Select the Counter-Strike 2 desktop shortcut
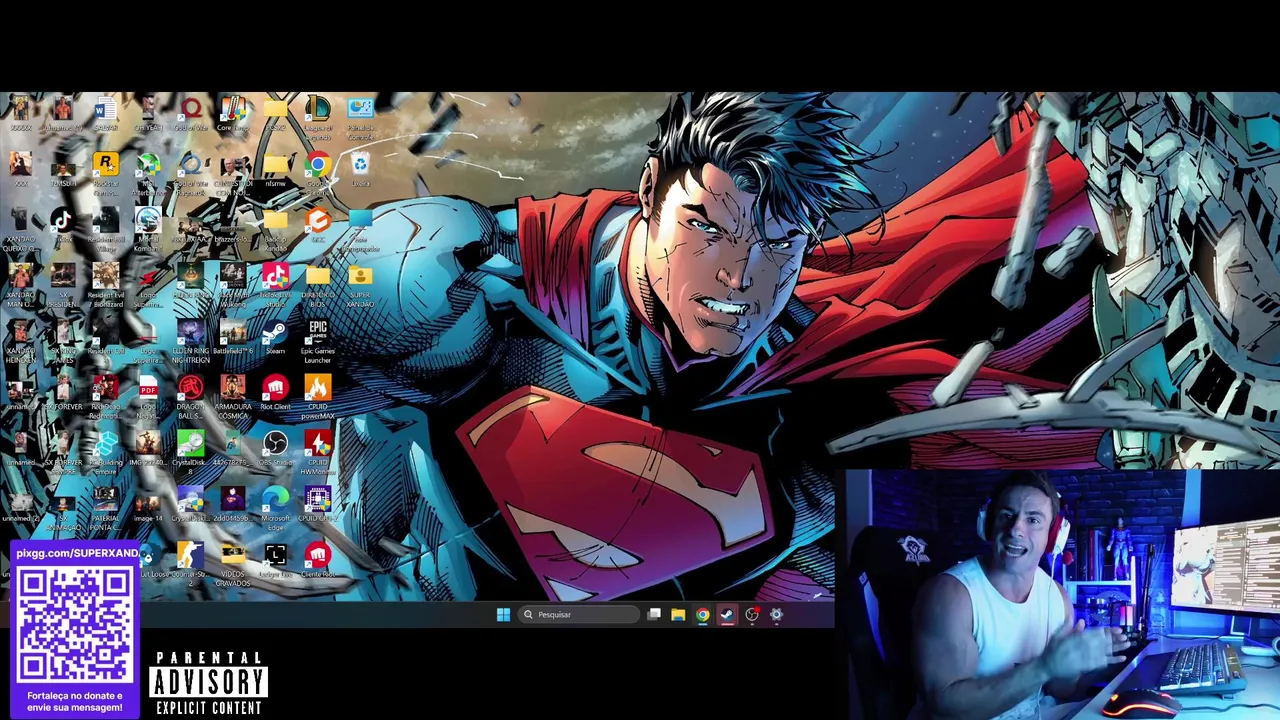This screenshot has height=720, width=1280. (x=191, y=566)
